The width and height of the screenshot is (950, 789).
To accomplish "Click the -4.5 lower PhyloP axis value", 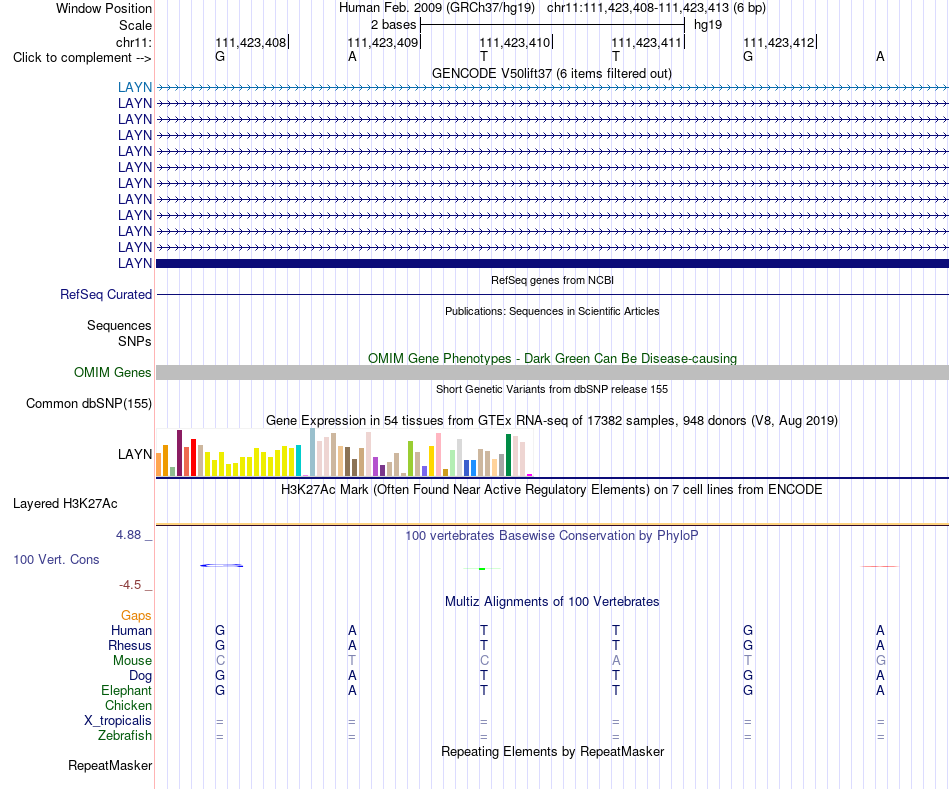I will 130,585.
